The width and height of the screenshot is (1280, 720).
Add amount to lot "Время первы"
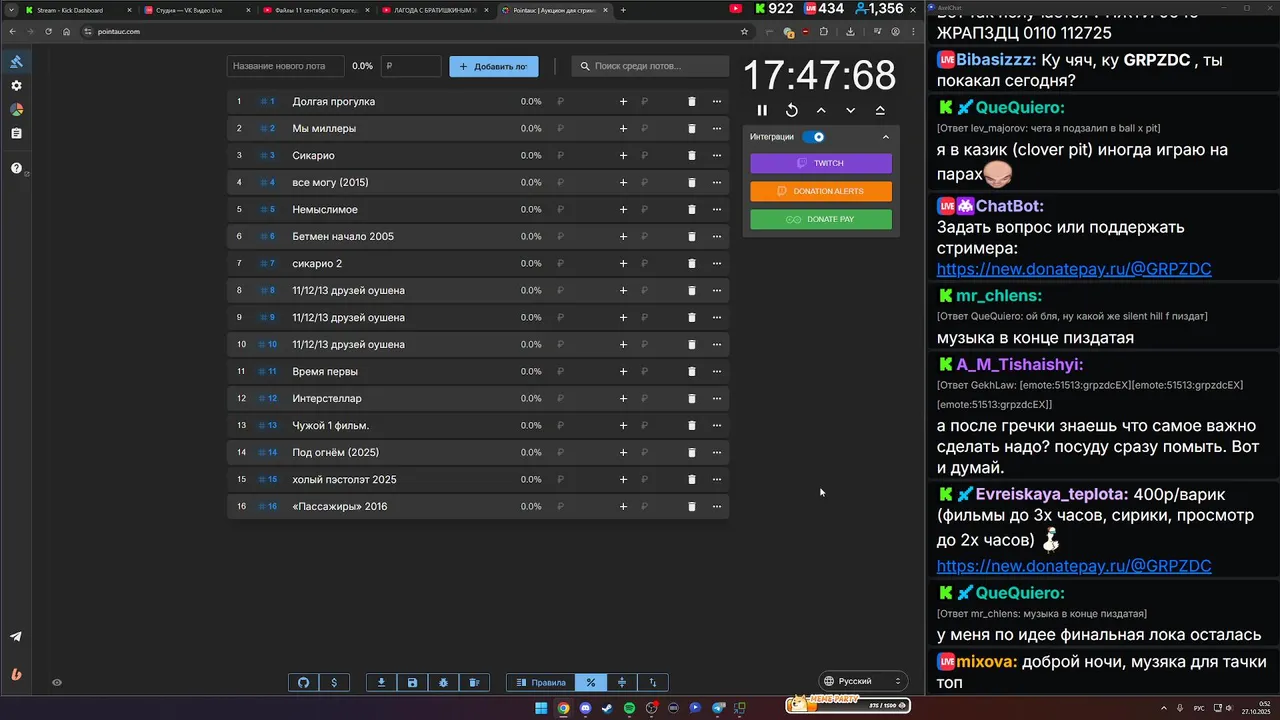(623, 371)
